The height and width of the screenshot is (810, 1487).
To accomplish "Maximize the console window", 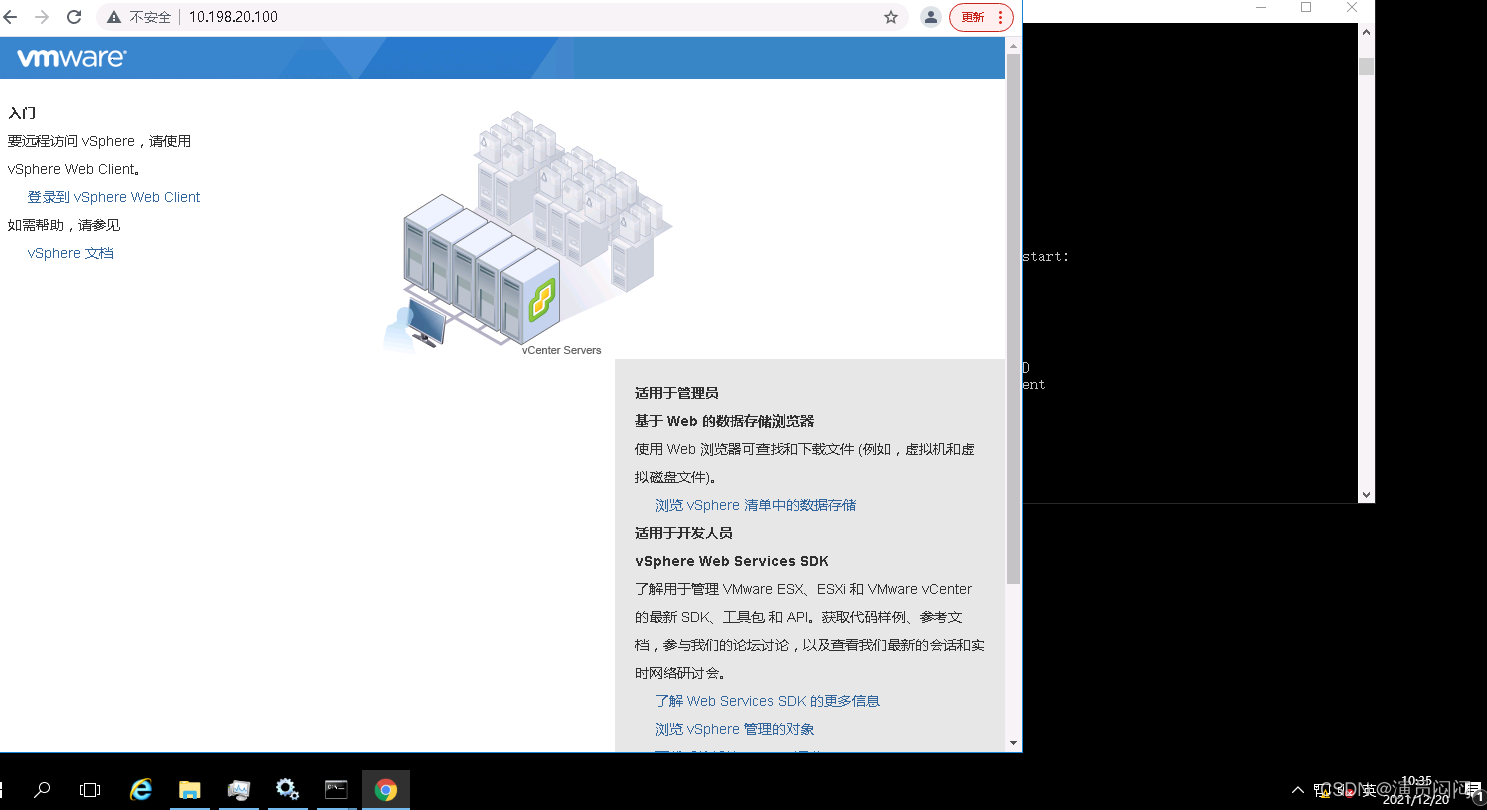I will click(1306, 7).
